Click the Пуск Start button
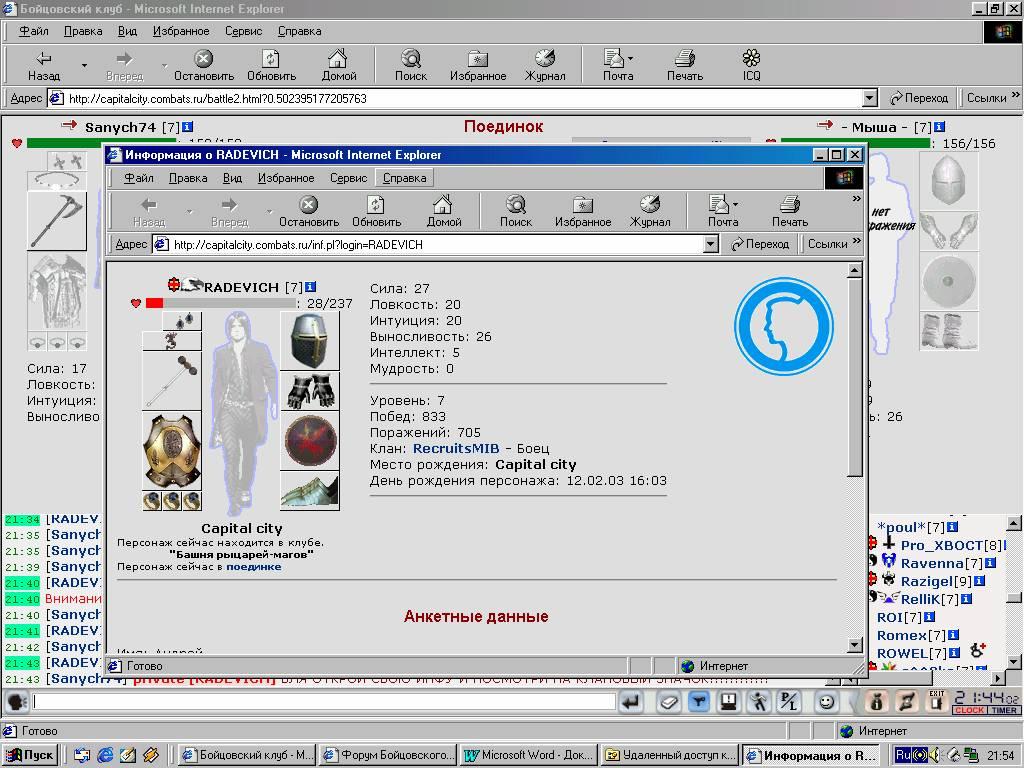The width and height of the screenshot is (1024, 768). pyautogui.click(x=30, y=755)
